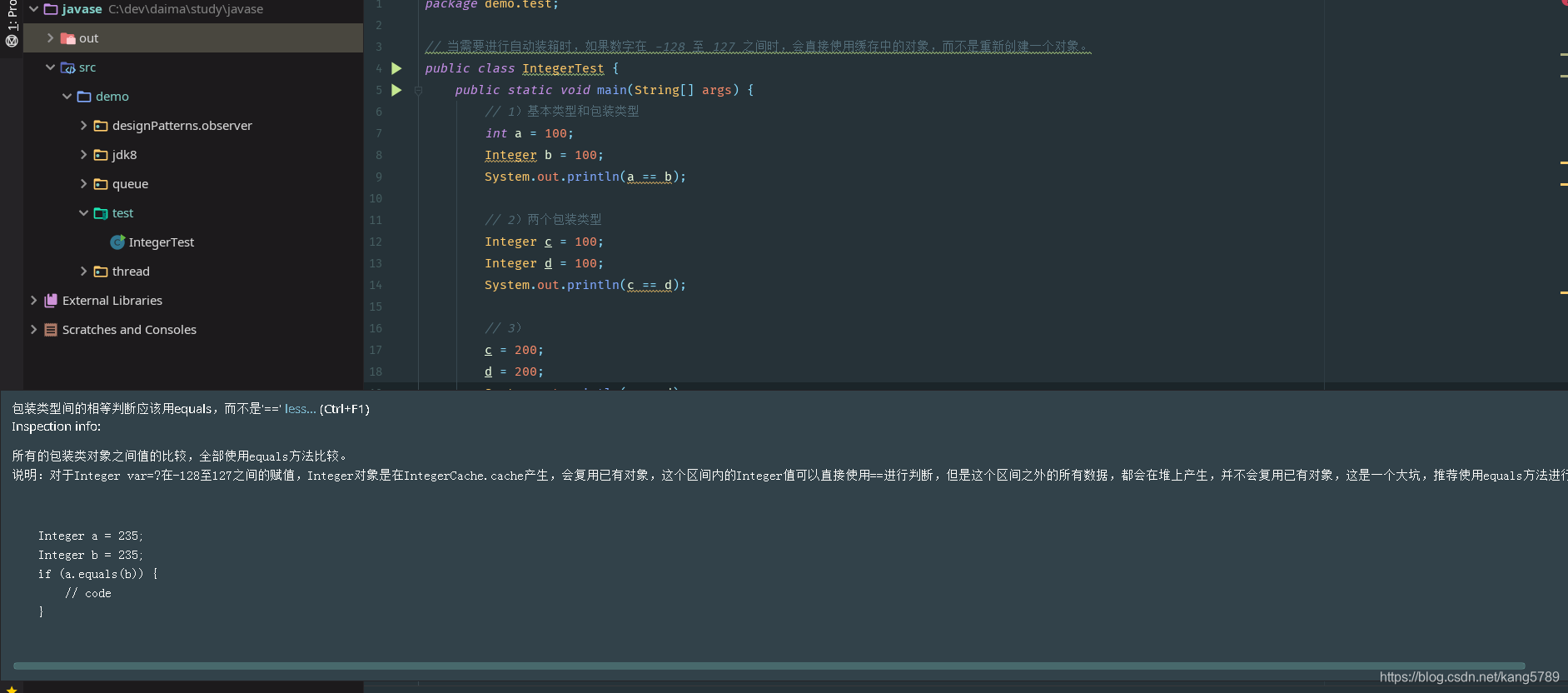Collapse the test package
Viewport: 1568px width, 693px height.
[83, 213]
